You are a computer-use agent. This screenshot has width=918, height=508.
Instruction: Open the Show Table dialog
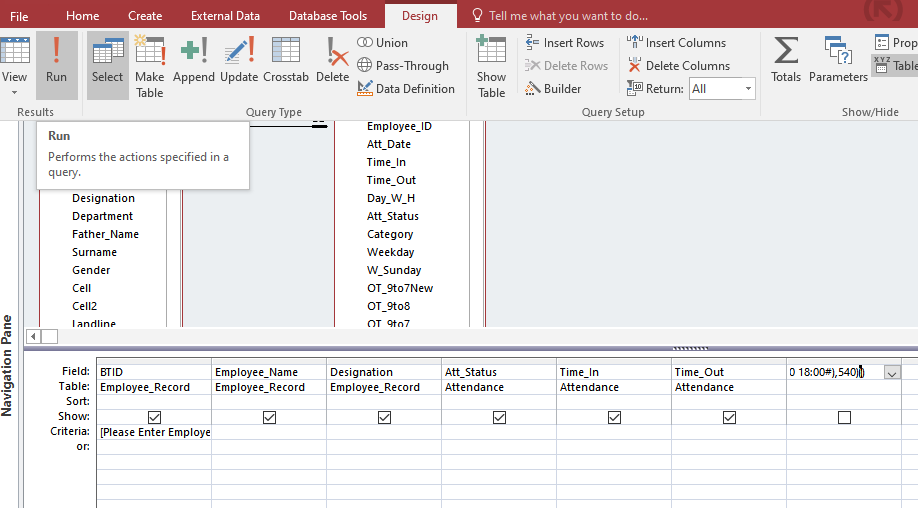(491, 65)
